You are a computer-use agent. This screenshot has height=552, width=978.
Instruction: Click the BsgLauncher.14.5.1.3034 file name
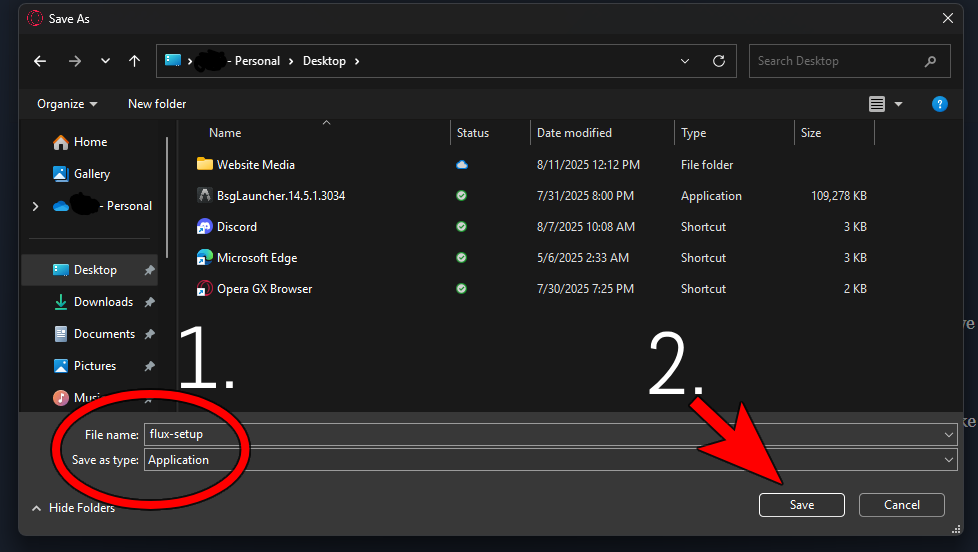(x=281, y=196)
